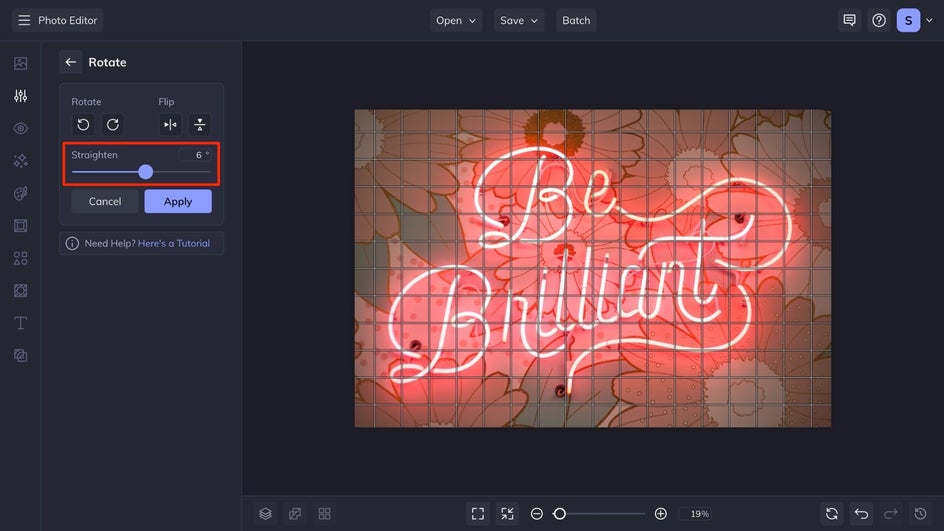
Task: Open the Touch Up eye sidebar icon
Action: tap(20, 128)
